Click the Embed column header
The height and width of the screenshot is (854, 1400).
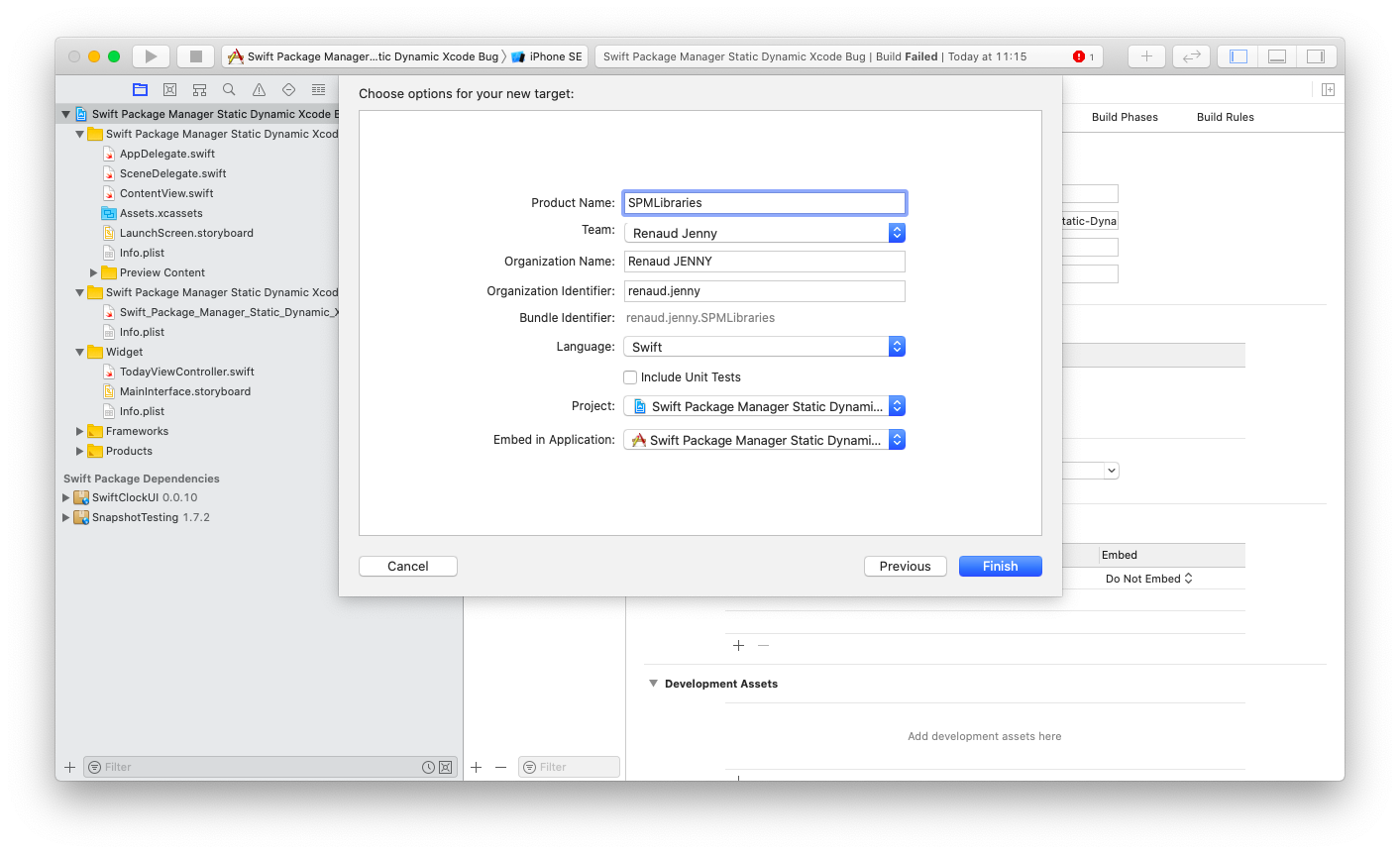pos(1120,555)
